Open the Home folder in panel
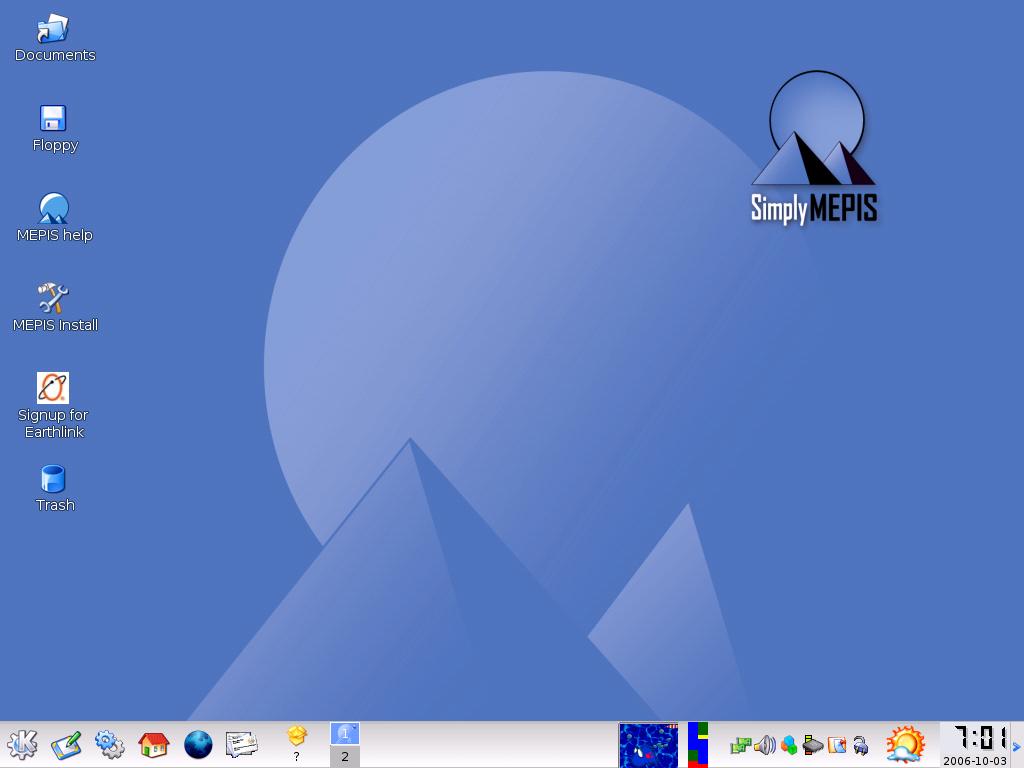This screenshot has height=768, width=1024. pyautogui.click(x=153, y=745)
